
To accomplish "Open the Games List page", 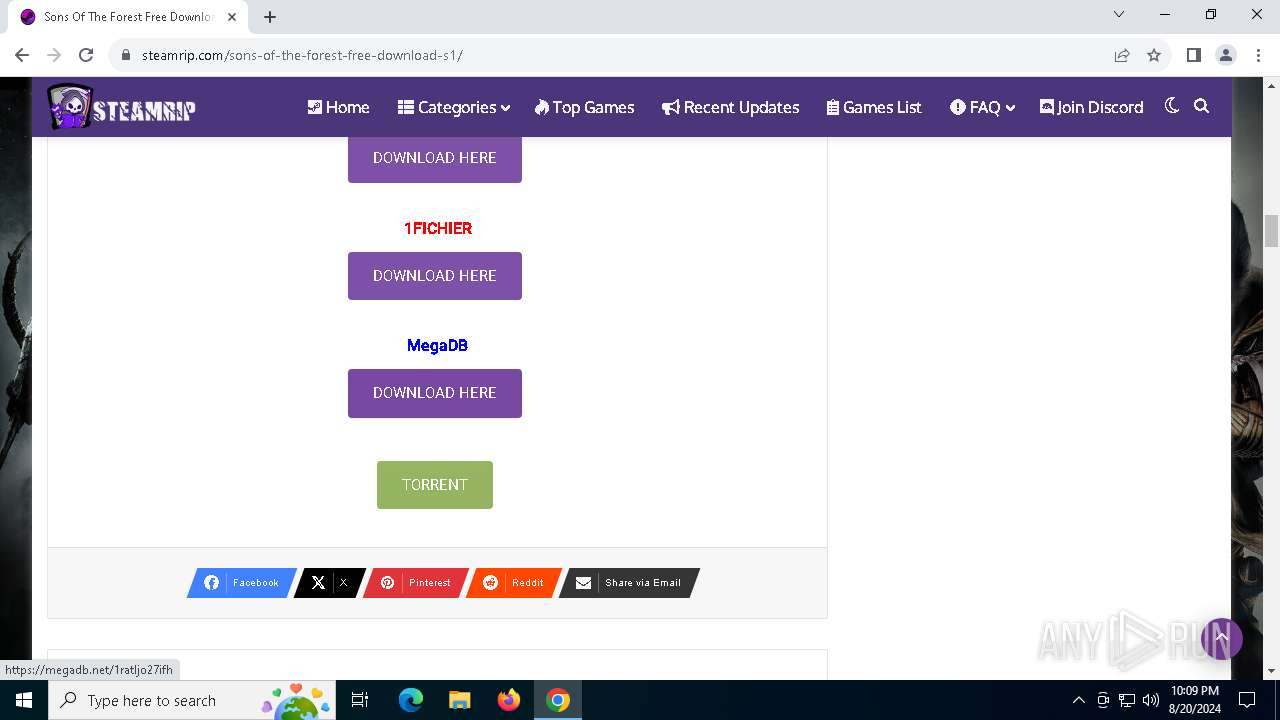I will click(x=874, y=107).
